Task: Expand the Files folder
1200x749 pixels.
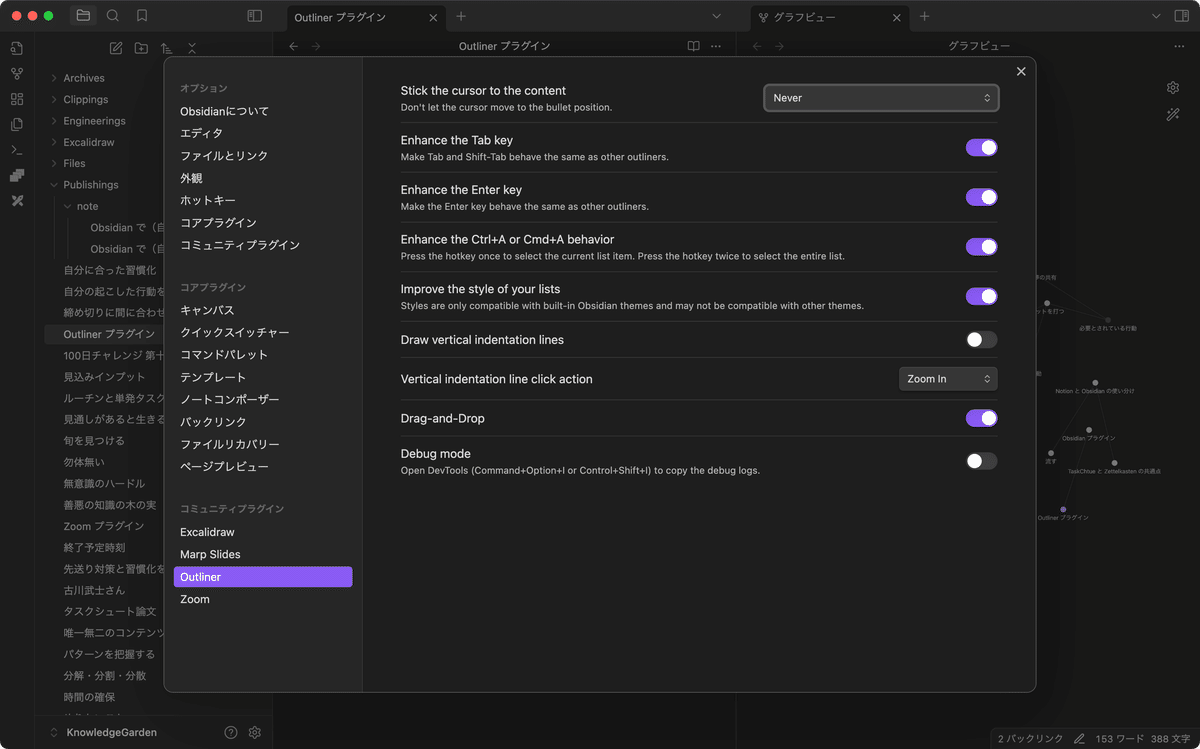Action: (74, 163)
